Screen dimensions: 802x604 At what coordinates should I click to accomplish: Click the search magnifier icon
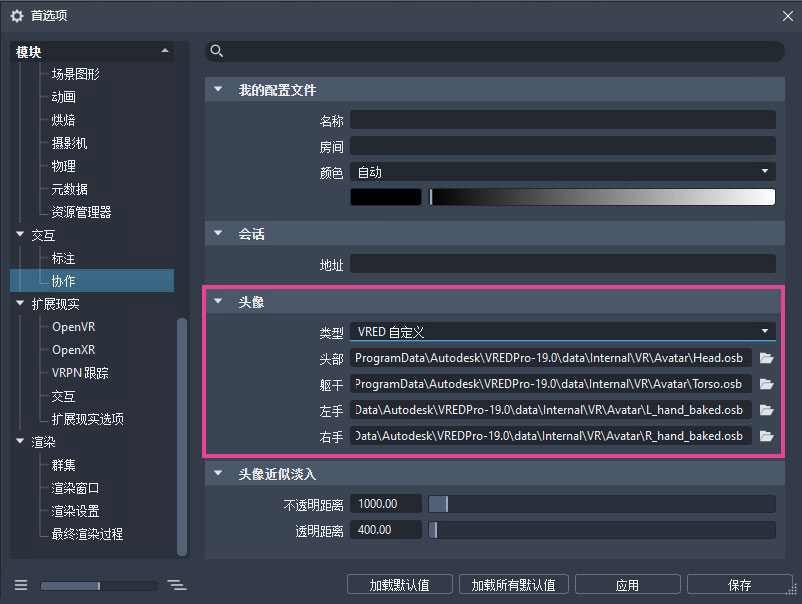coord(217,51)
